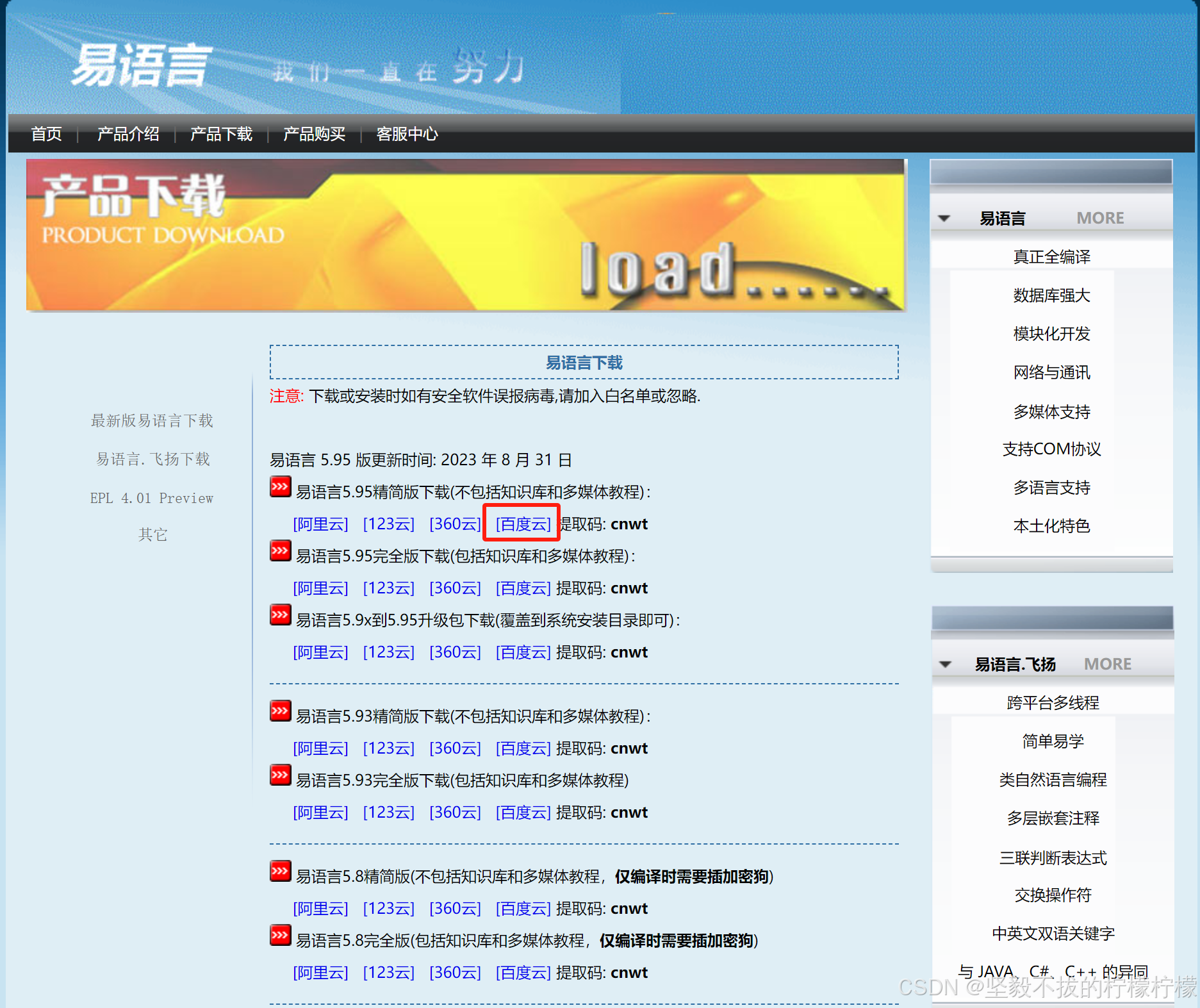1200x1008 pixels.
Task: Click 360云 link for 5.95完全版
Action: [x=455, y=588]
